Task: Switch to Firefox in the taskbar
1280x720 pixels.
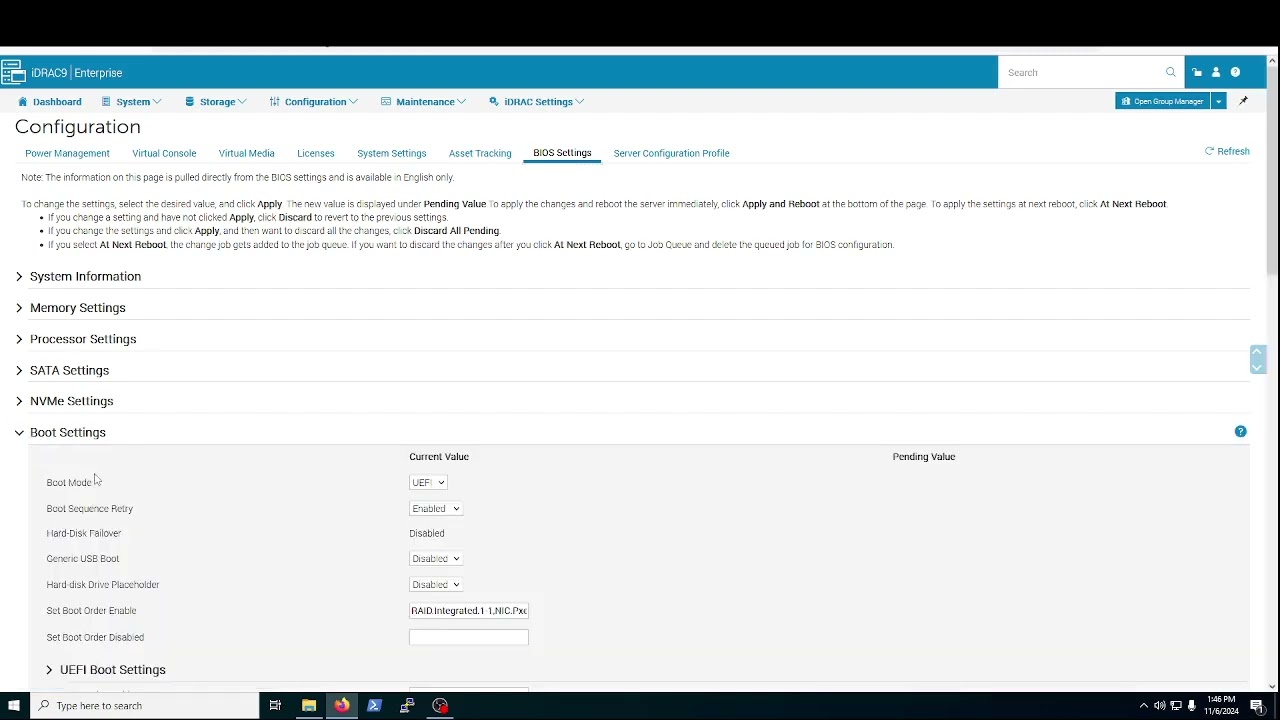Action: 342,705
